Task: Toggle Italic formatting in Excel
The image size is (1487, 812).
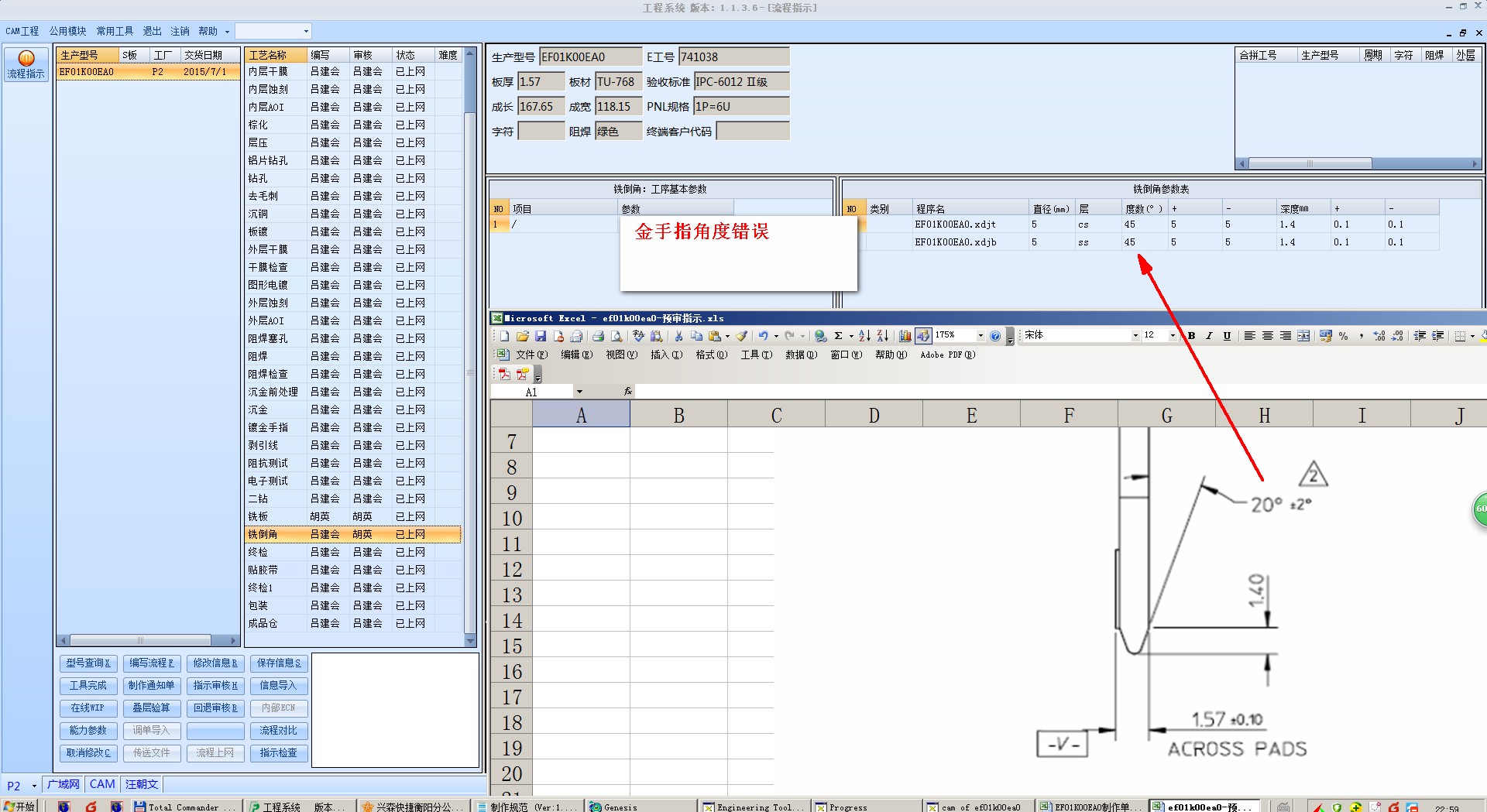Action: (1209, 336)
